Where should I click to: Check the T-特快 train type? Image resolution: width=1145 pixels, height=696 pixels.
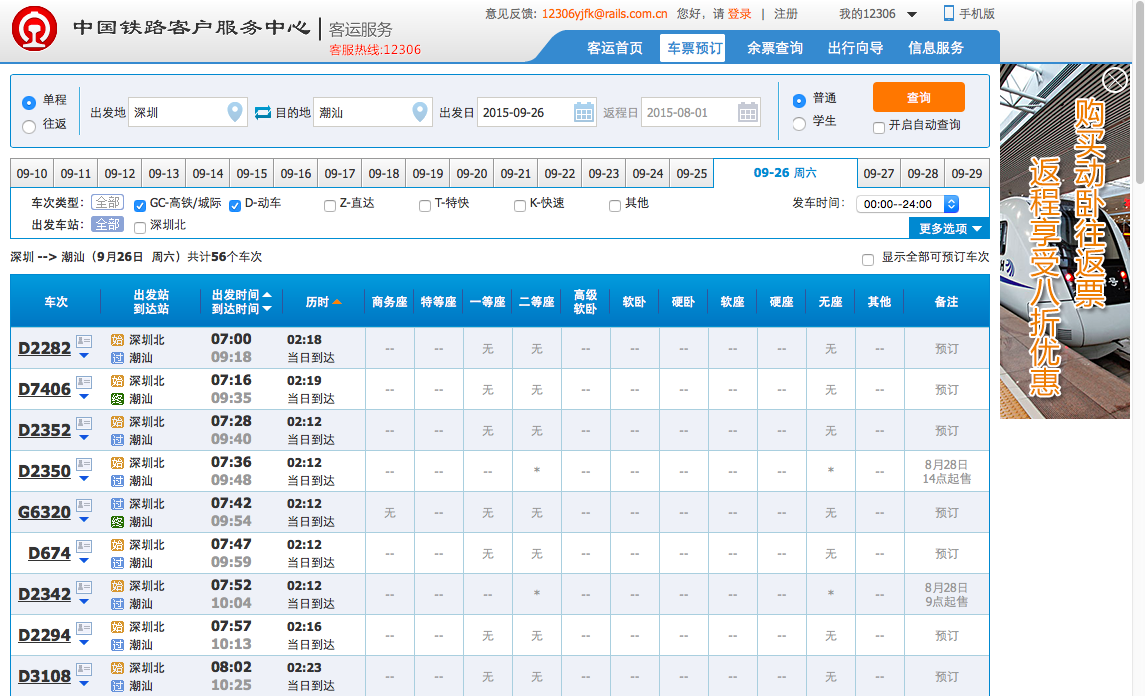click(425, 206)
